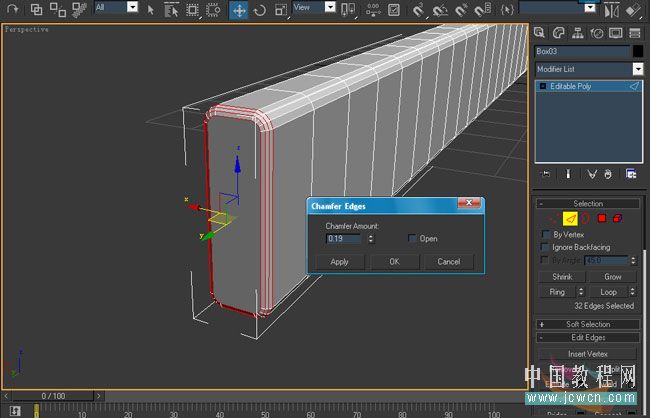Click Remove Modifier from stack icon

click(x=608, y=174)
